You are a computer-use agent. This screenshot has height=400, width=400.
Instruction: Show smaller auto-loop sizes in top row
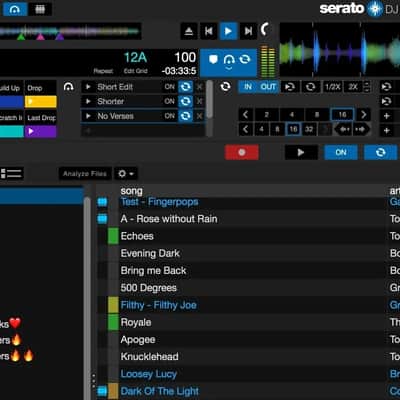pyautogui.click(x=245, y=115)
